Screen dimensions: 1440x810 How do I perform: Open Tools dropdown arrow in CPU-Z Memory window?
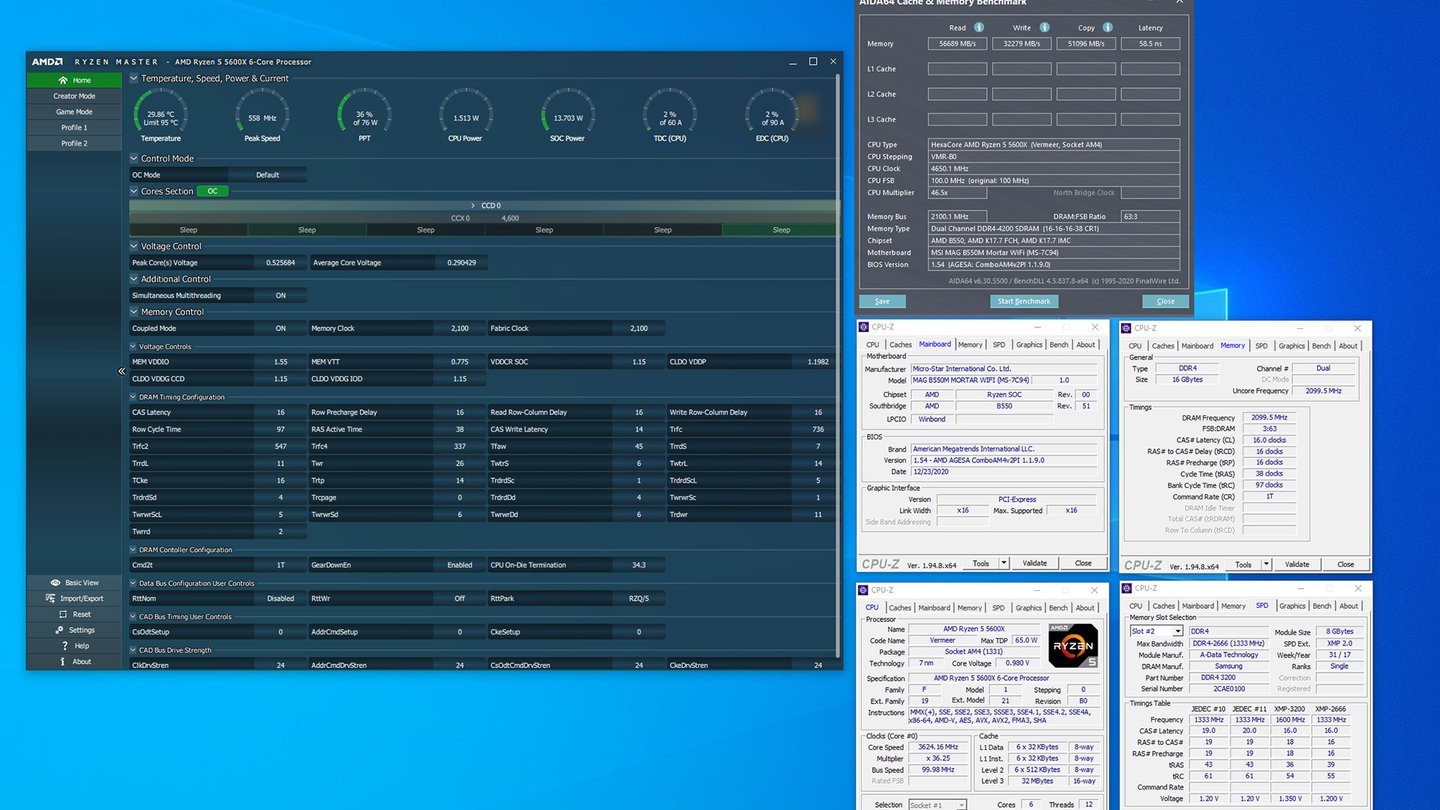click(x=1266, y=564)
